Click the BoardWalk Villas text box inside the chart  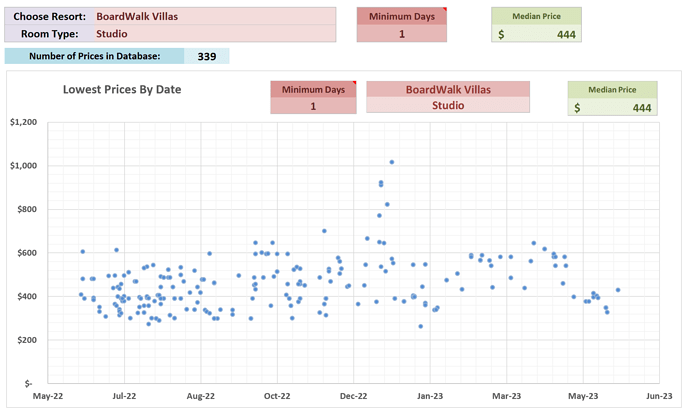(446, 90)
